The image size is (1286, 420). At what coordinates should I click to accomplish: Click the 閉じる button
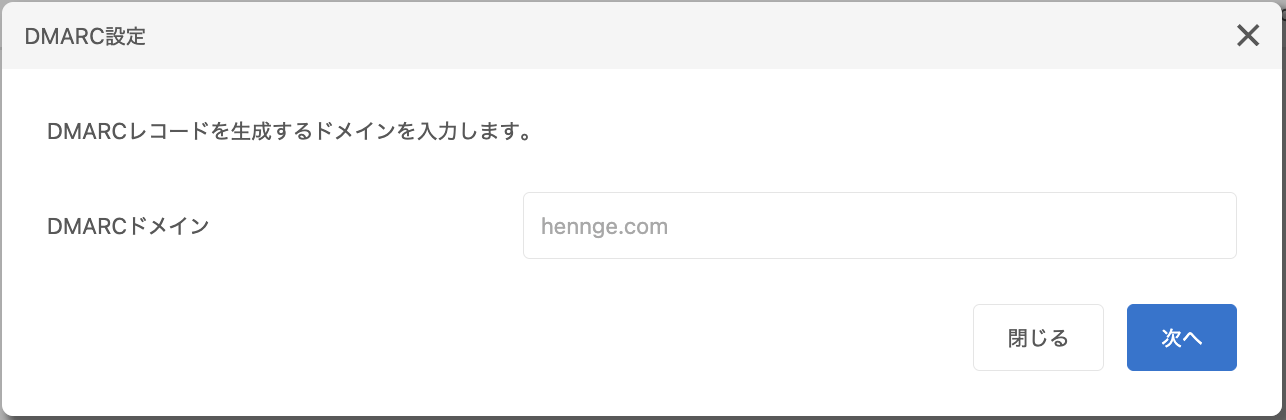click(1038, 338)
